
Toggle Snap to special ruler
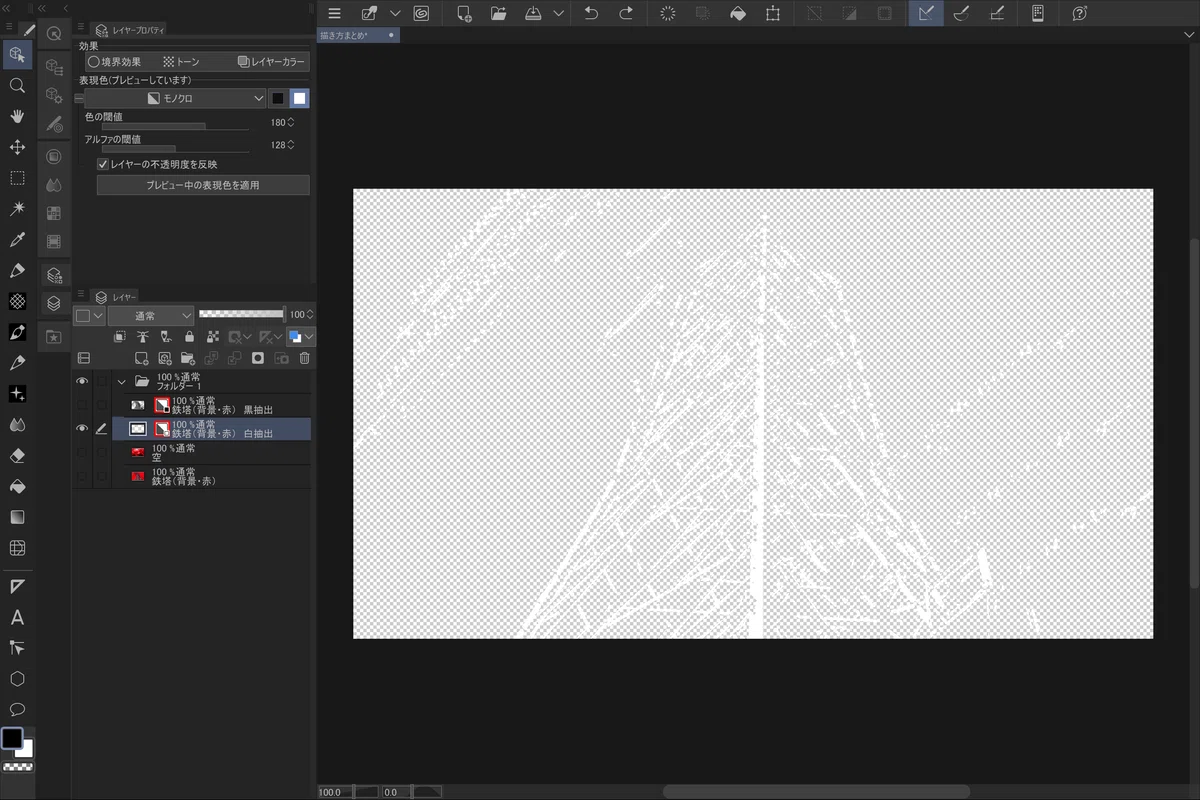[961, 13]
